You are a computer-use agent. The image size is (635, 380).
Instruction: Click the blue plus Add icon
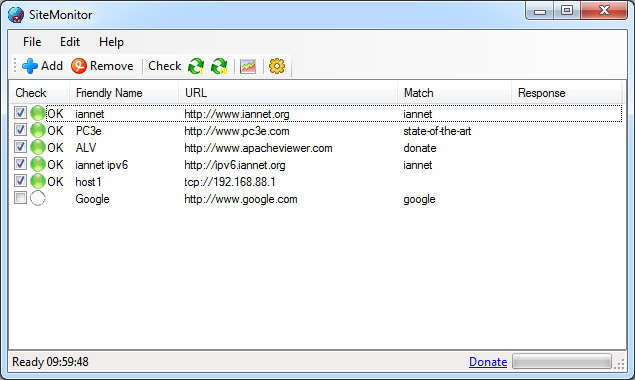[30, 66]
